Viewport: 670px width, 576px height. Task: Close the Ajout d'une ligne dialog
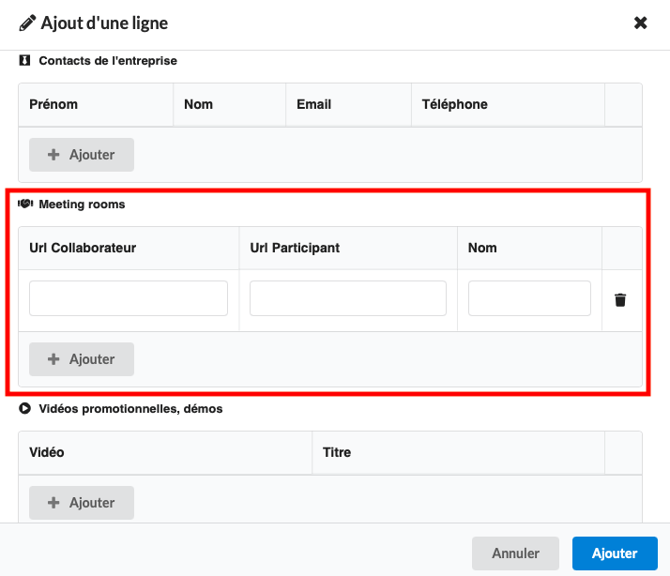click(640, 23)
